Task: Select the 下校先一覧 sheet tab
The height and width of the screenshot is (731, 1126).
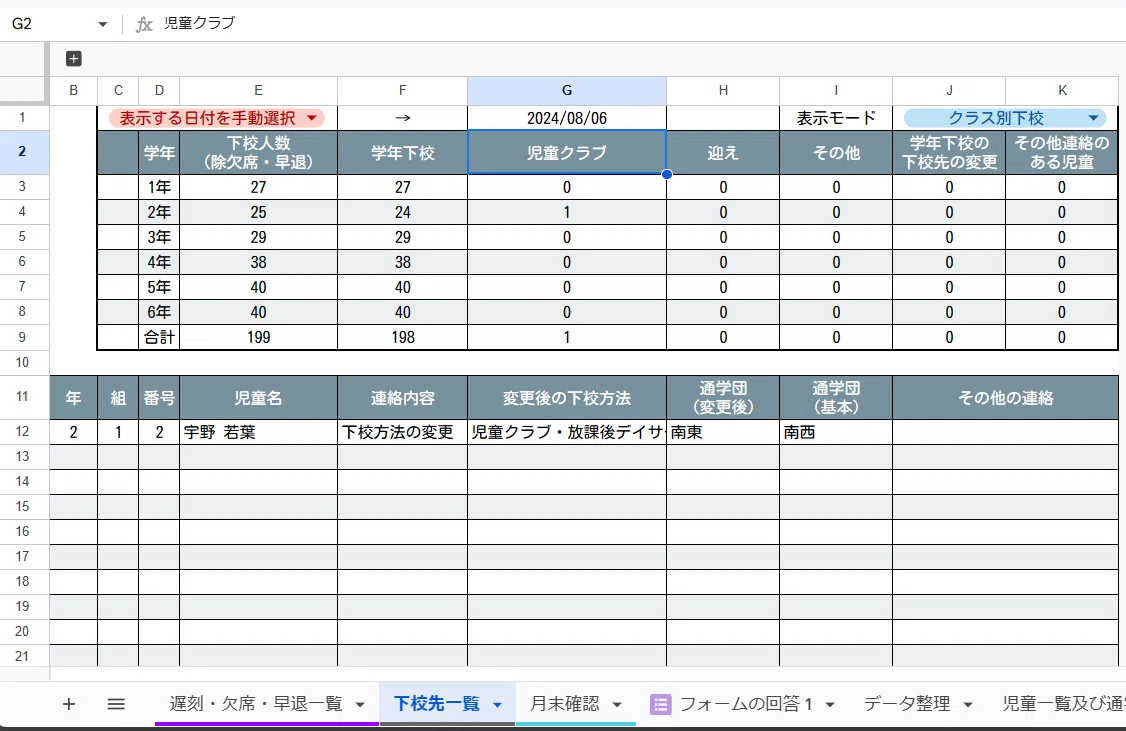Action: coord(437,704)
